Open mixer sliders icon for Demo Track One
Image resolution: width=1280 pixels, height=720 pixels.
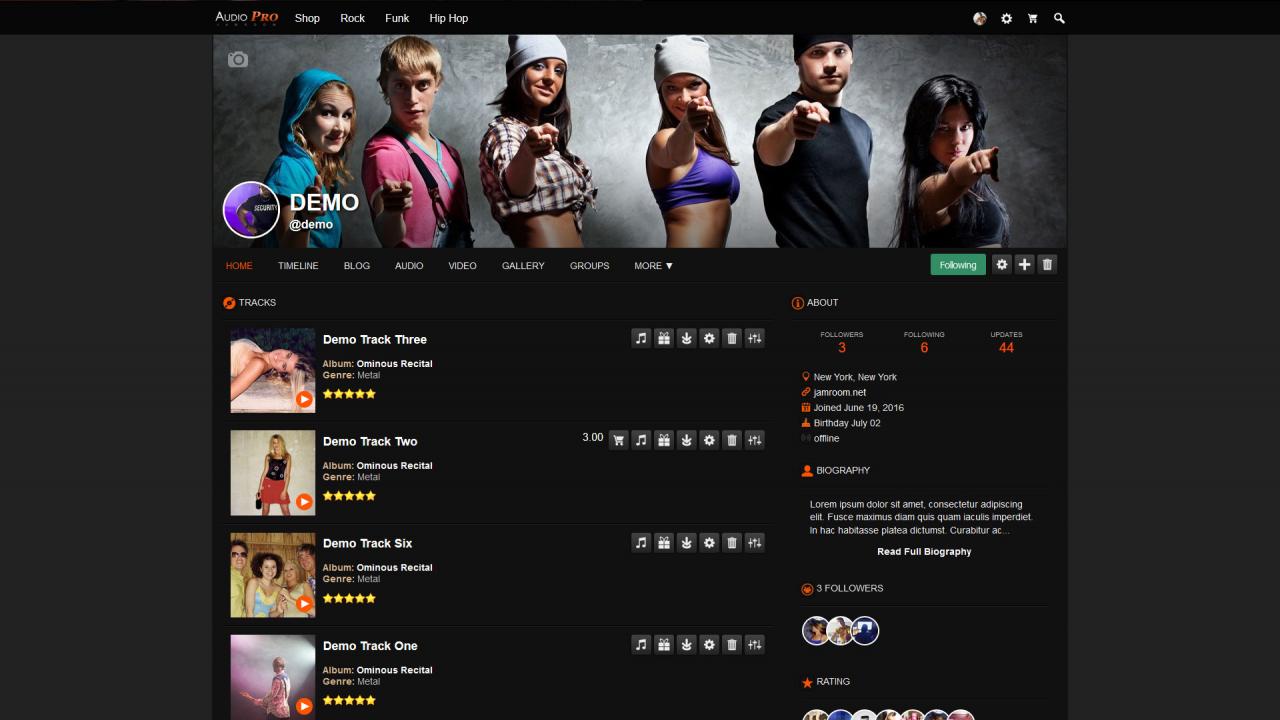[755, 644]
